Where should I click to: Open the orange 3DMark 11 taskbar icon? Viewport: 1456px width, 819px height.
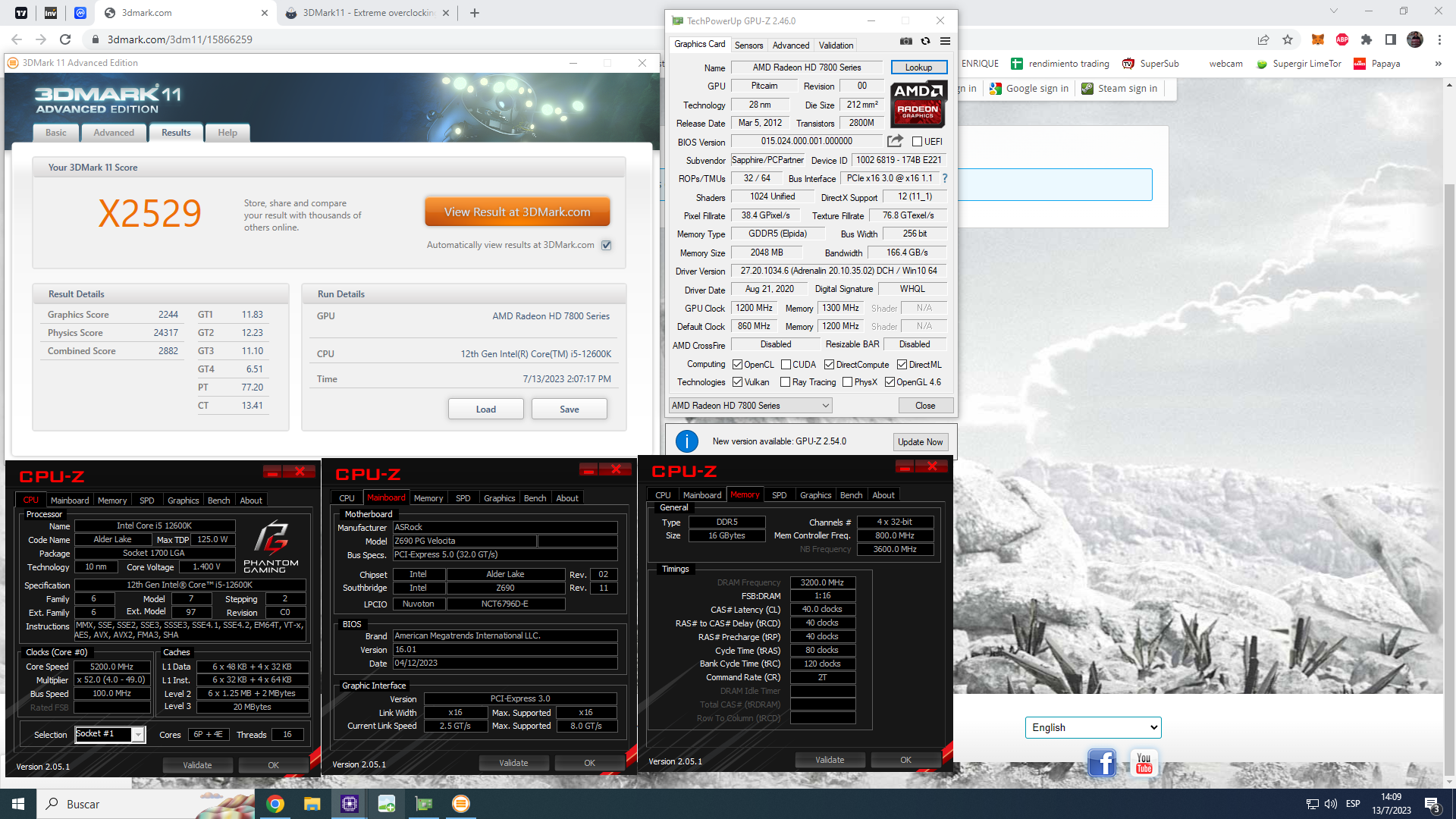click(x=461, y=804)
